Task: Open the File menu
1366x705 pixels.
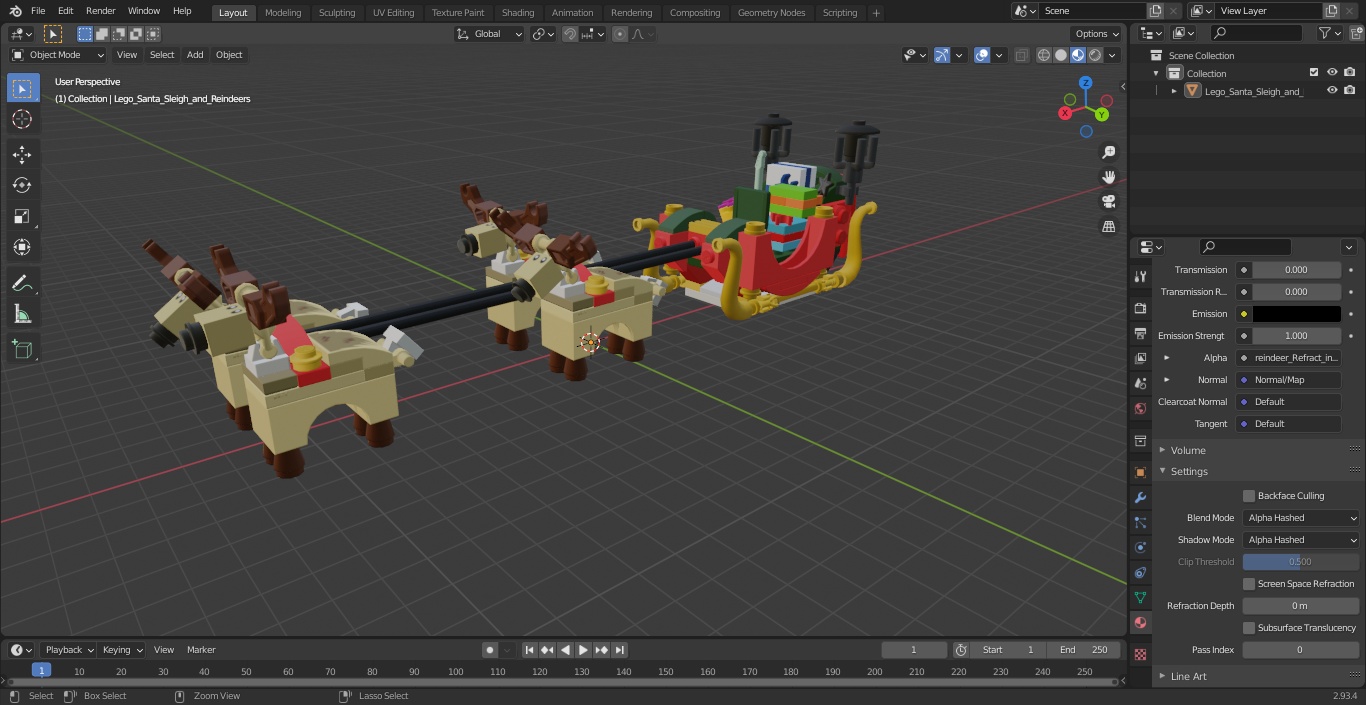Action: [x=38, y=11]
